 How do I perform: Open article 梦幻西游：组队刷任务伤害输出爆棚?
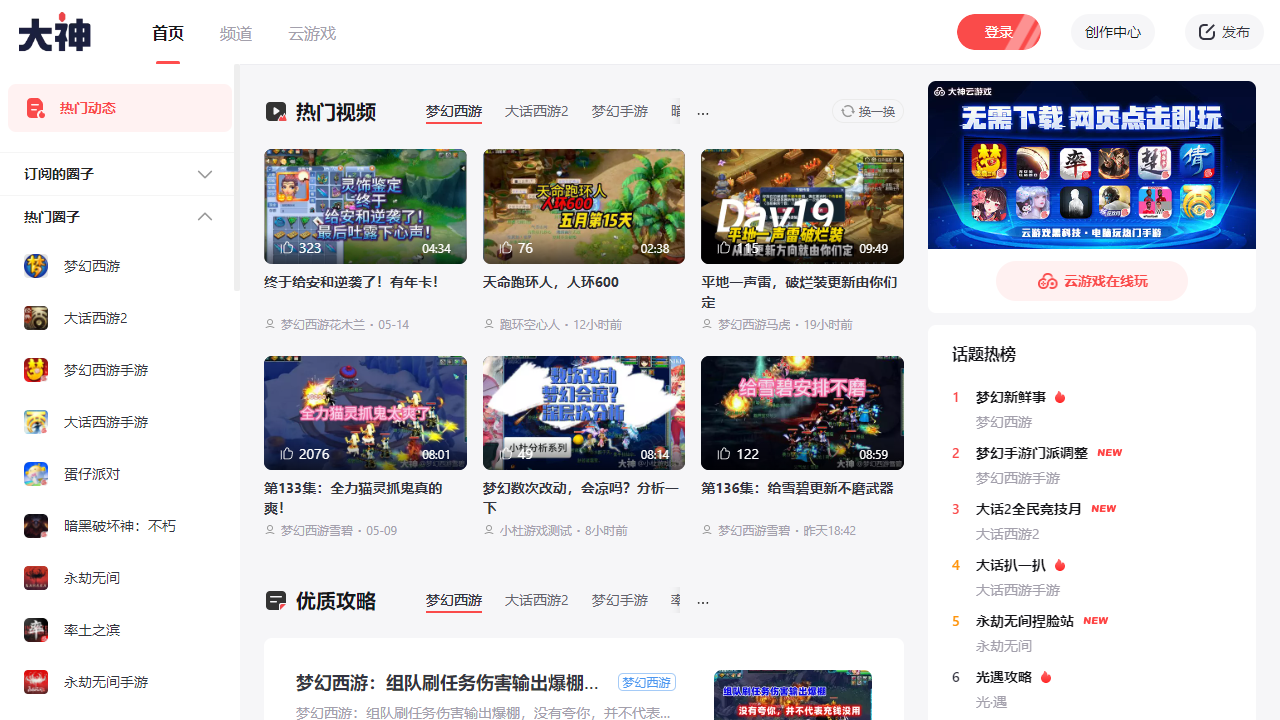tap(447, 683)
